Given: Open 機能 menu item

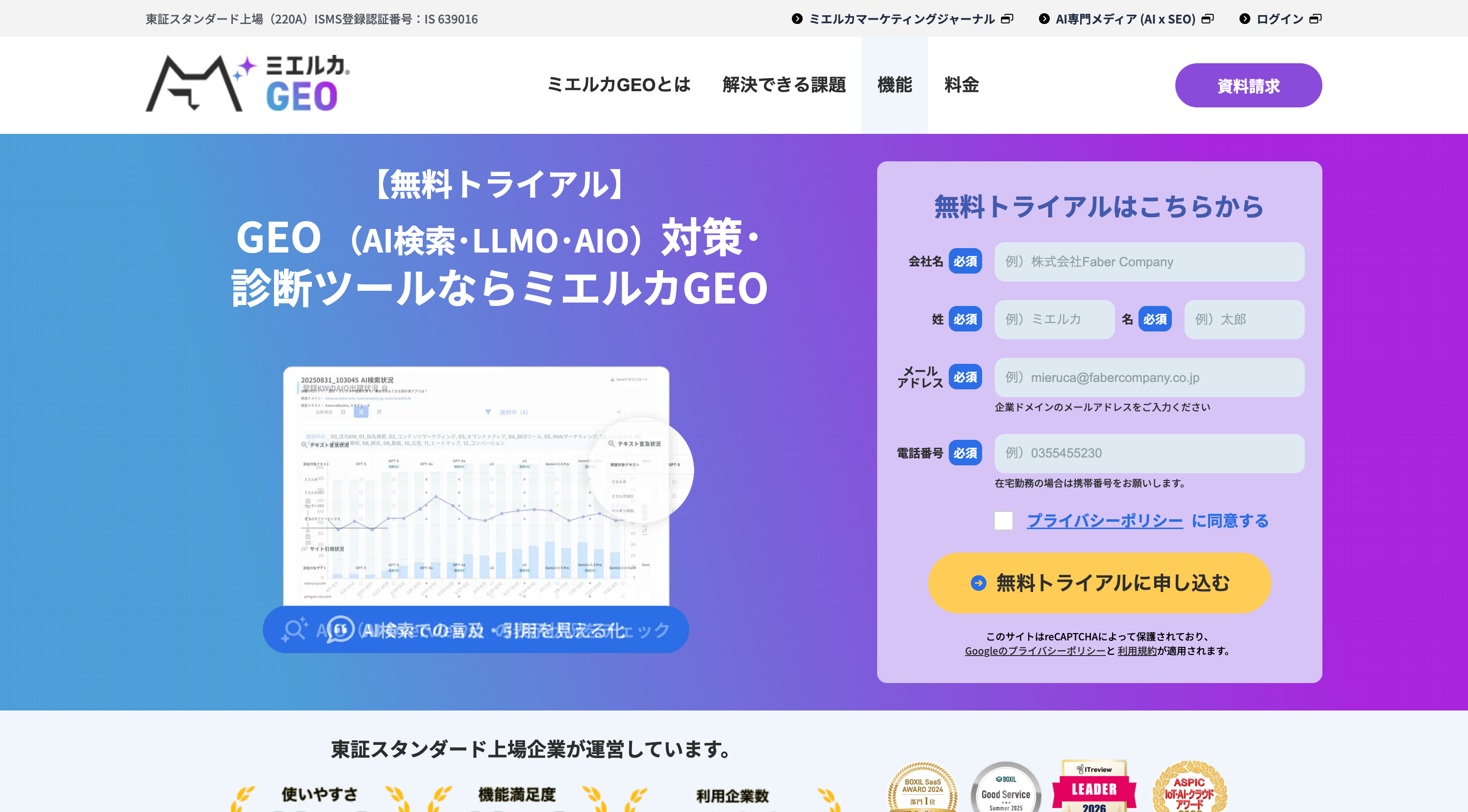Looking at the screenshot, I should [x=894, y=85].
